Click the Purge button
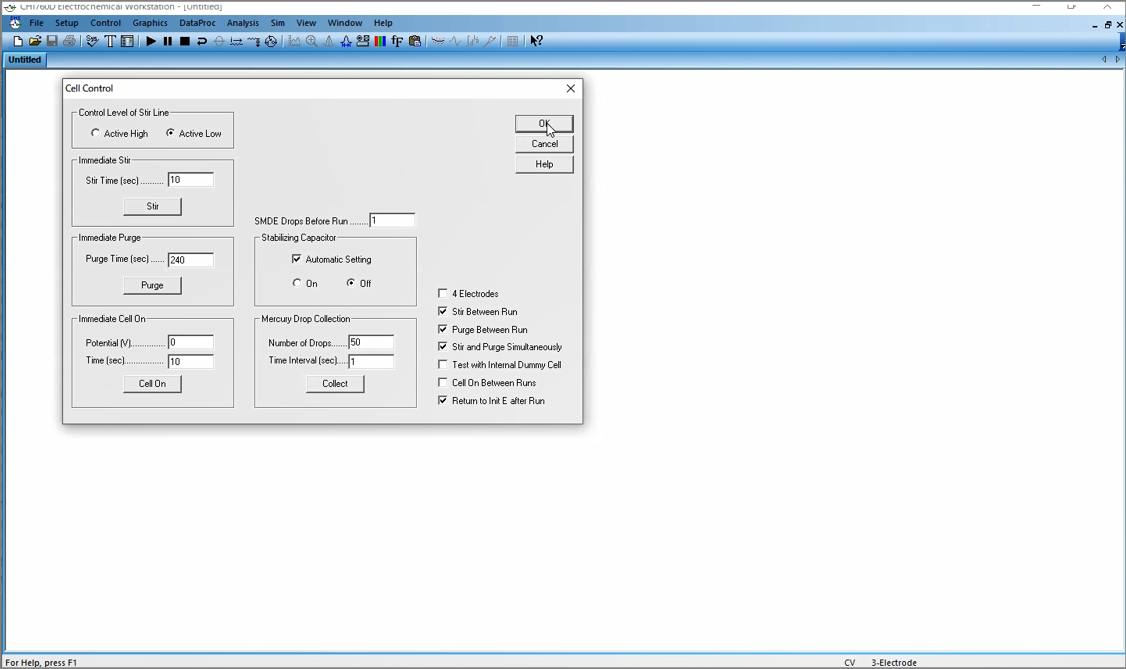The height and width of the screenshot is (669, 1126). (x=152, y=285)
